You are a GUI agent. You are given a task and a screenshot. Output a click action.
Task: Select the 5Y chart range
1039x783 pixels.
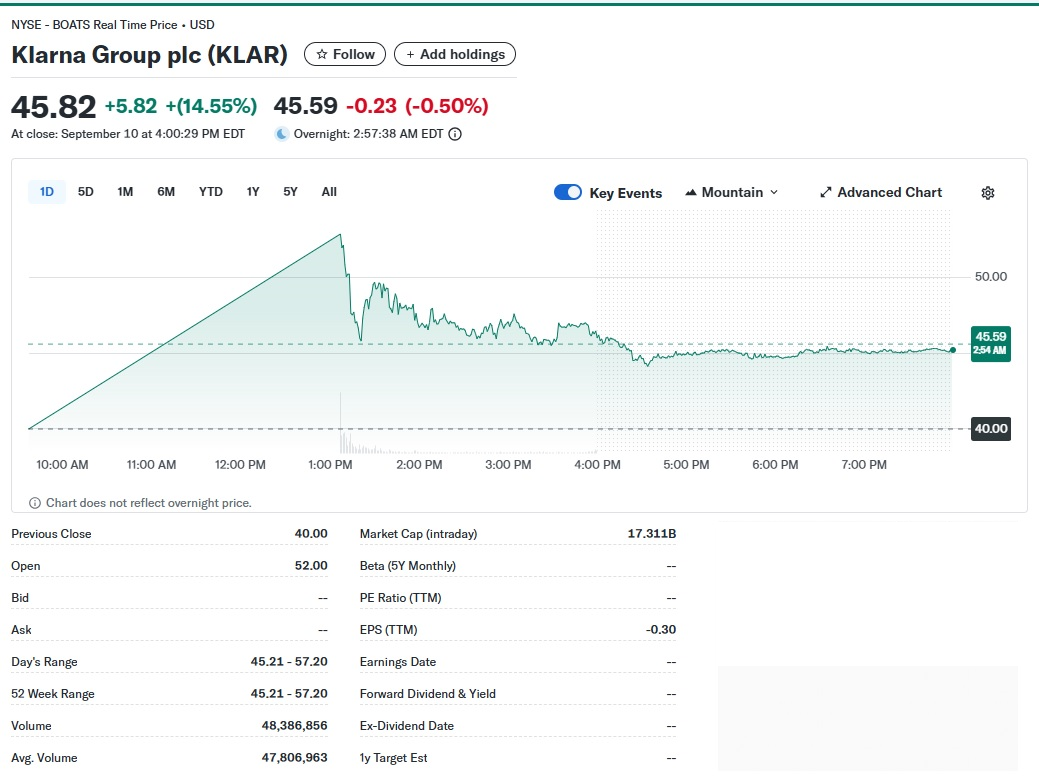[x=290, y=192]
